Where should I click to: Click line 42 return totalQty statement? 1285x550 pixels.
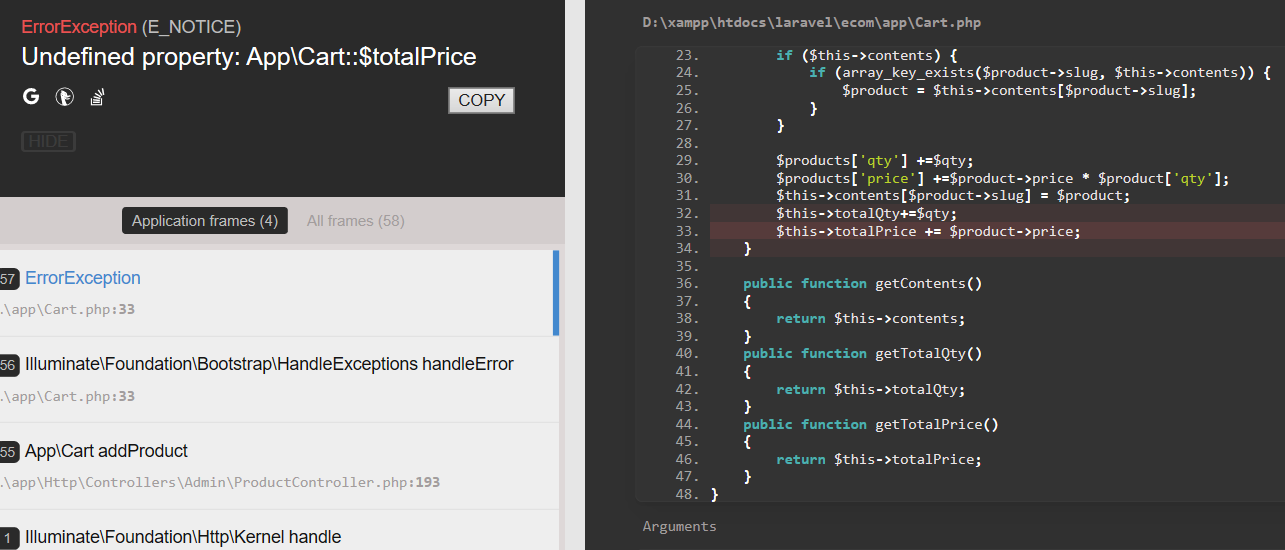click(x=871, y=389)
